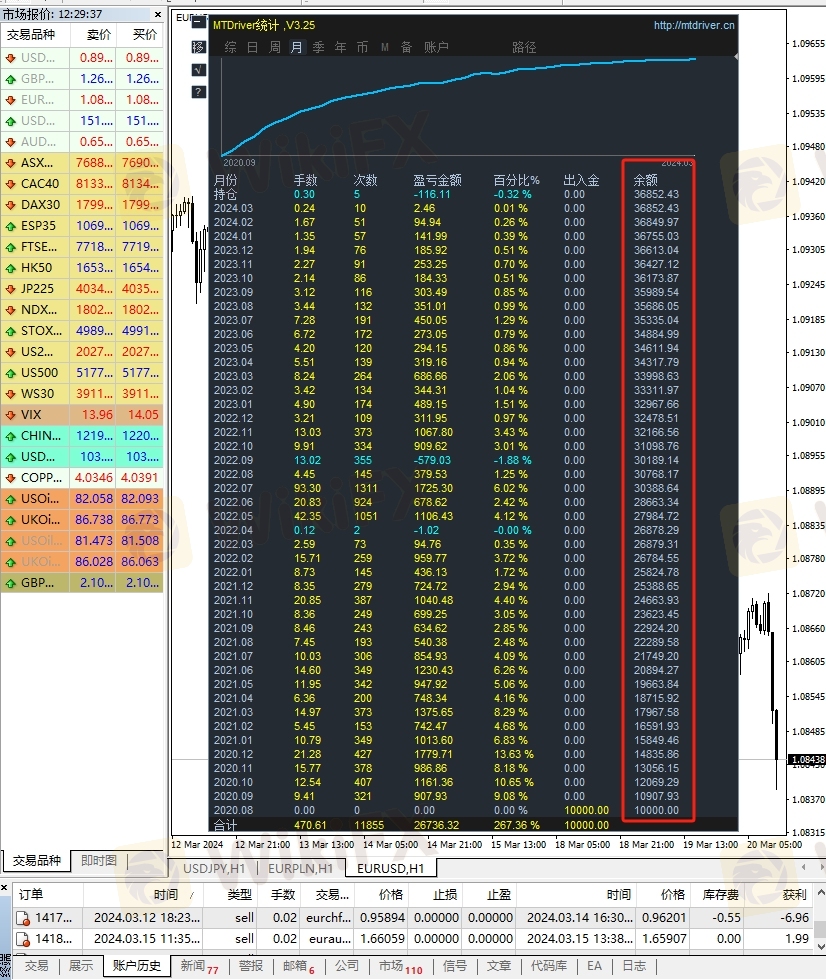Select the 综 summary tab
This screenshot has height=980, width=826.
231,48
